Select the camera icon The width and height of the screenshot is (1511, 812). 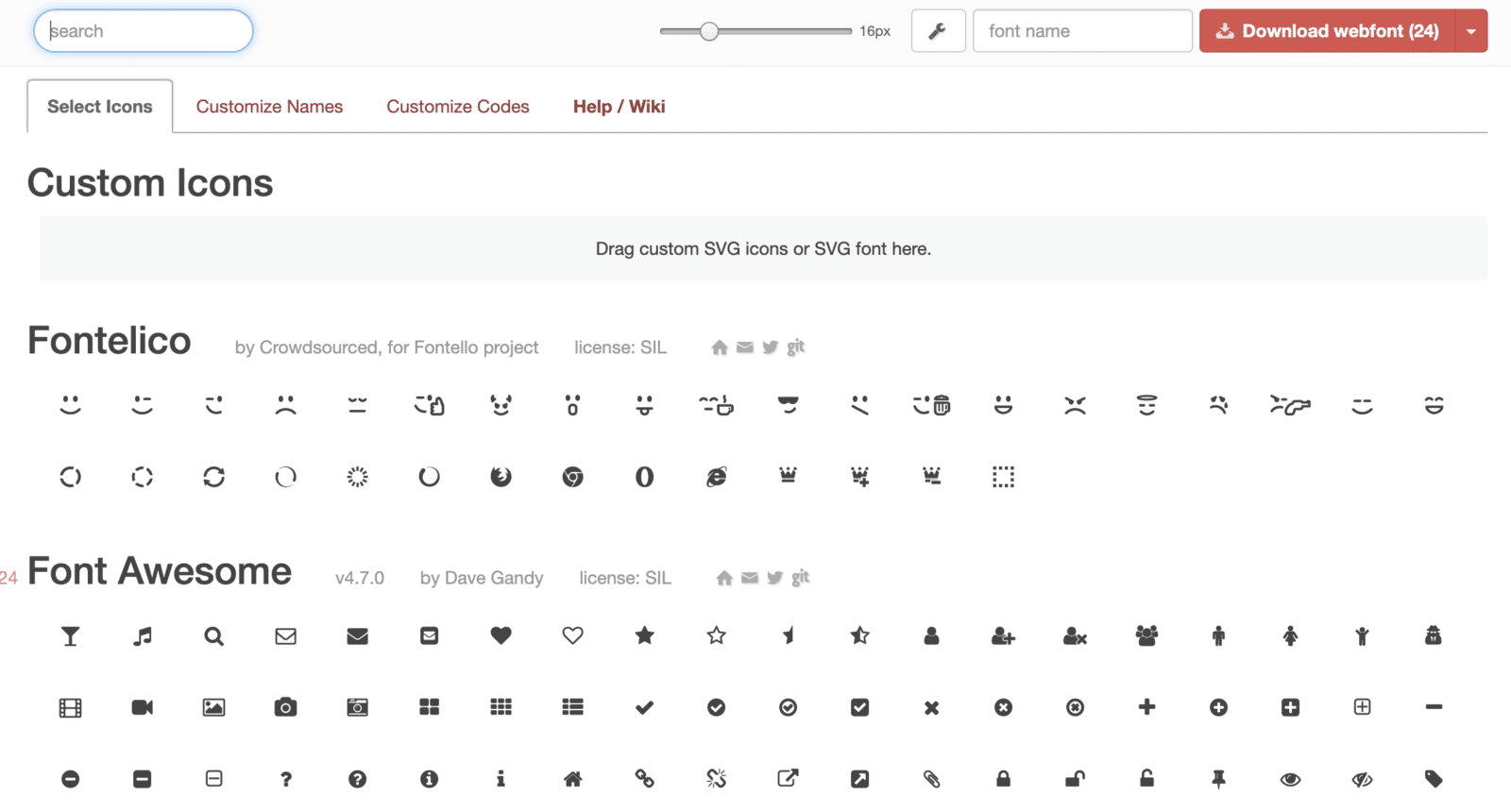pos(285,707)
